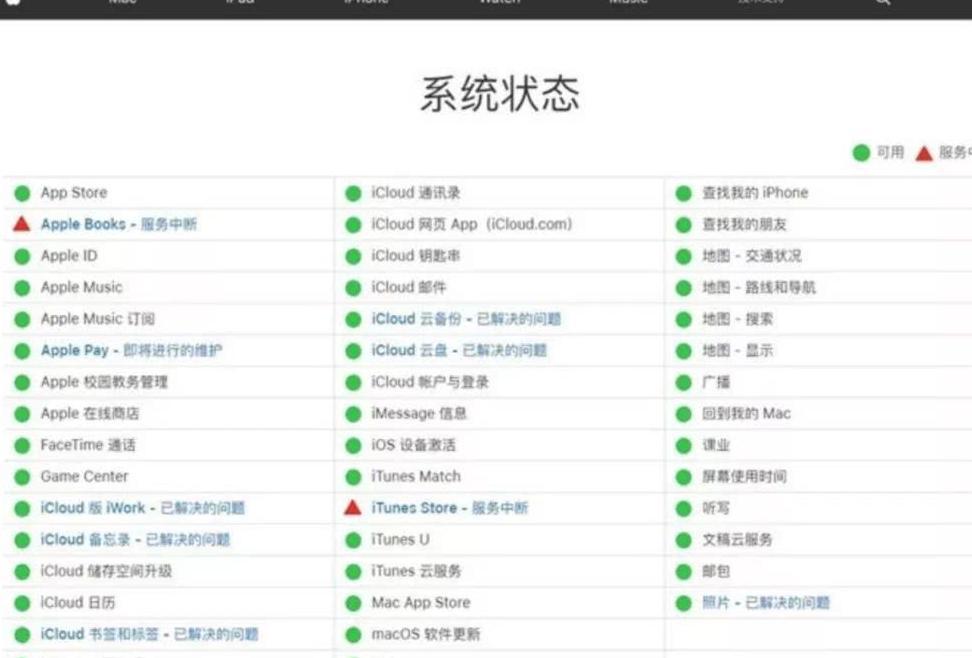Image resolution: width=972 pixels, height=658 pixels.
Task: Click the green dot beside Mac App Store
Action: coord(352,603)
